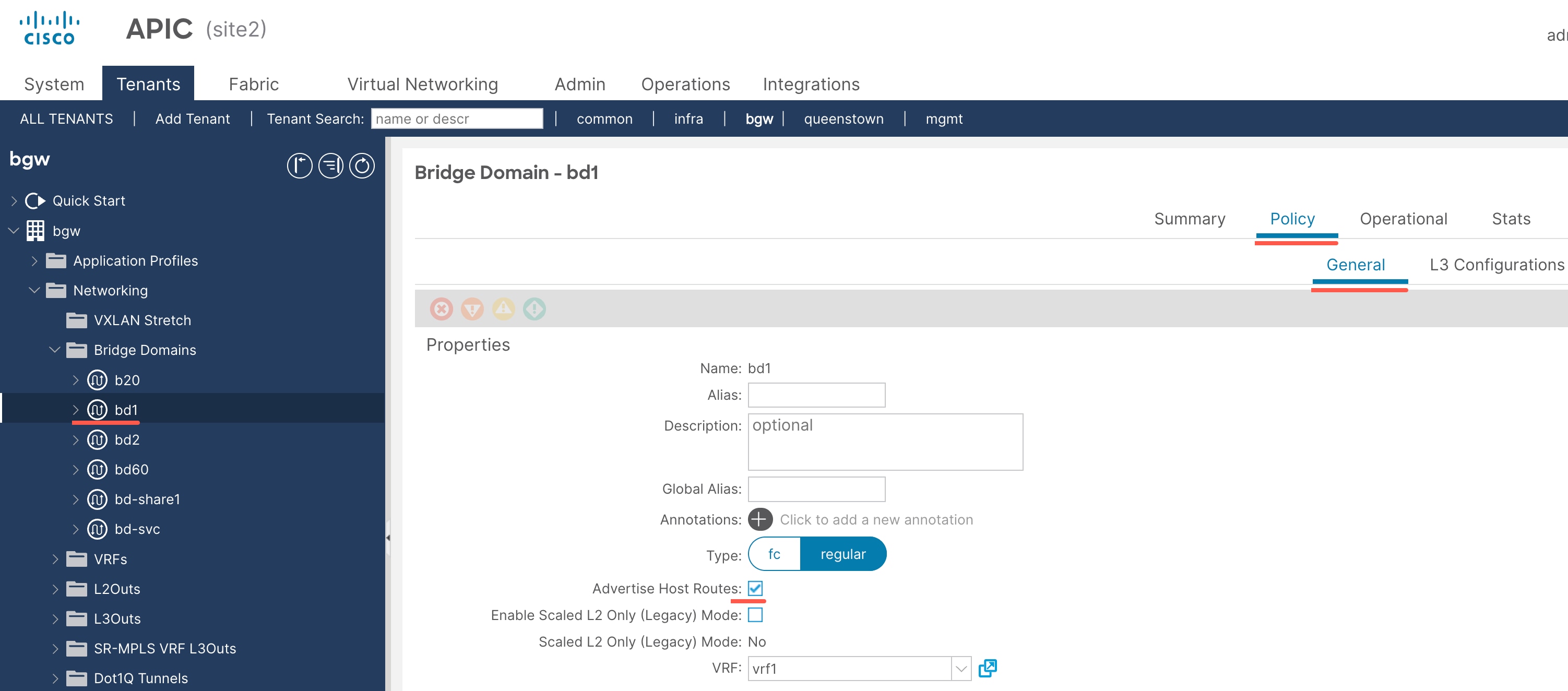Expand the Quick Start tree node
The width and height of the screenshot is (1568, 691).
coord(14,200)
